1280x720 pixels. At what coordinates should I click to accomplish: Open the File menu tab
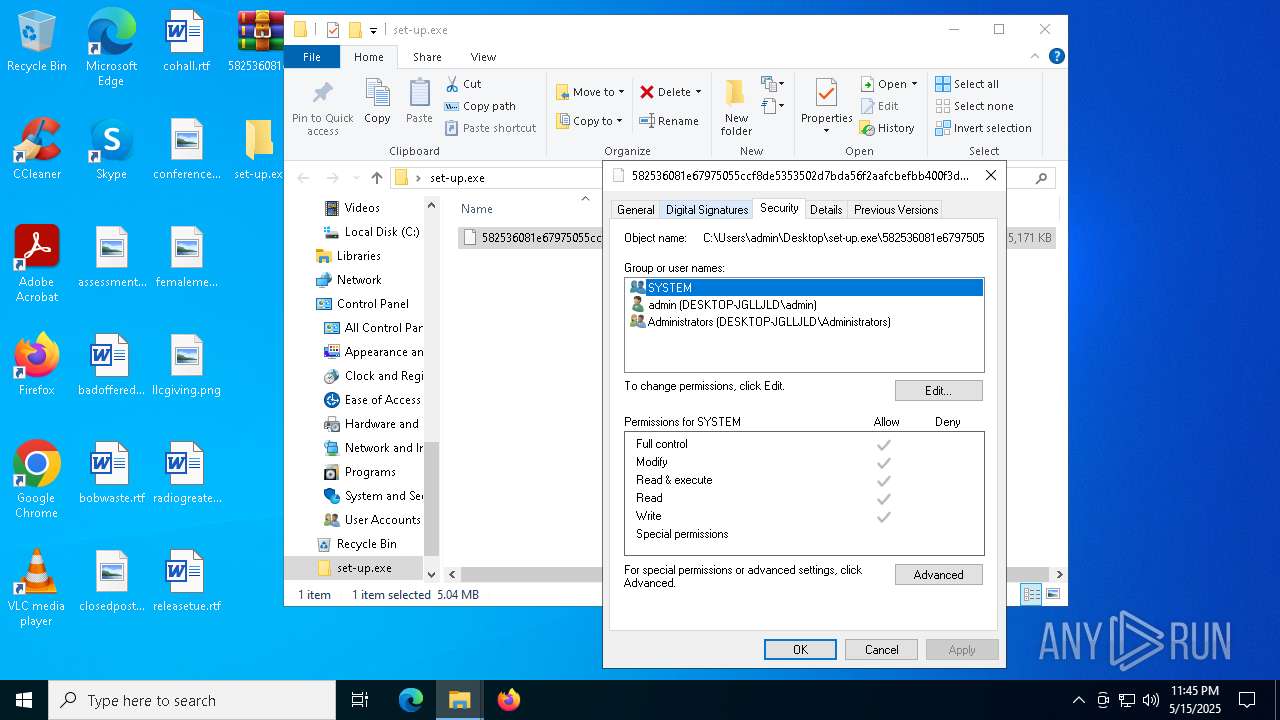click(312, 57)
